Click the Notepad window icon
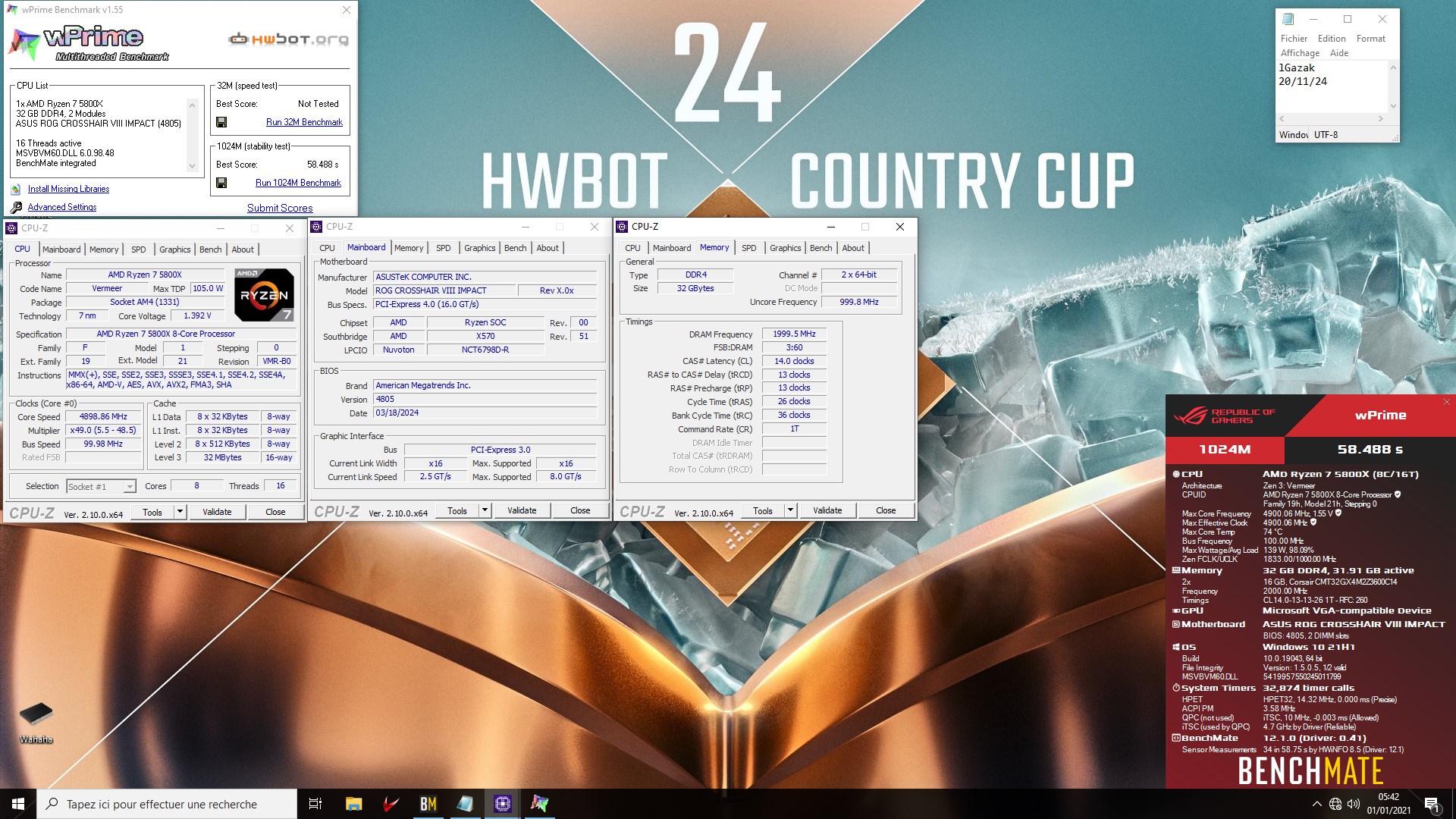 click(x=1288, y=19)
